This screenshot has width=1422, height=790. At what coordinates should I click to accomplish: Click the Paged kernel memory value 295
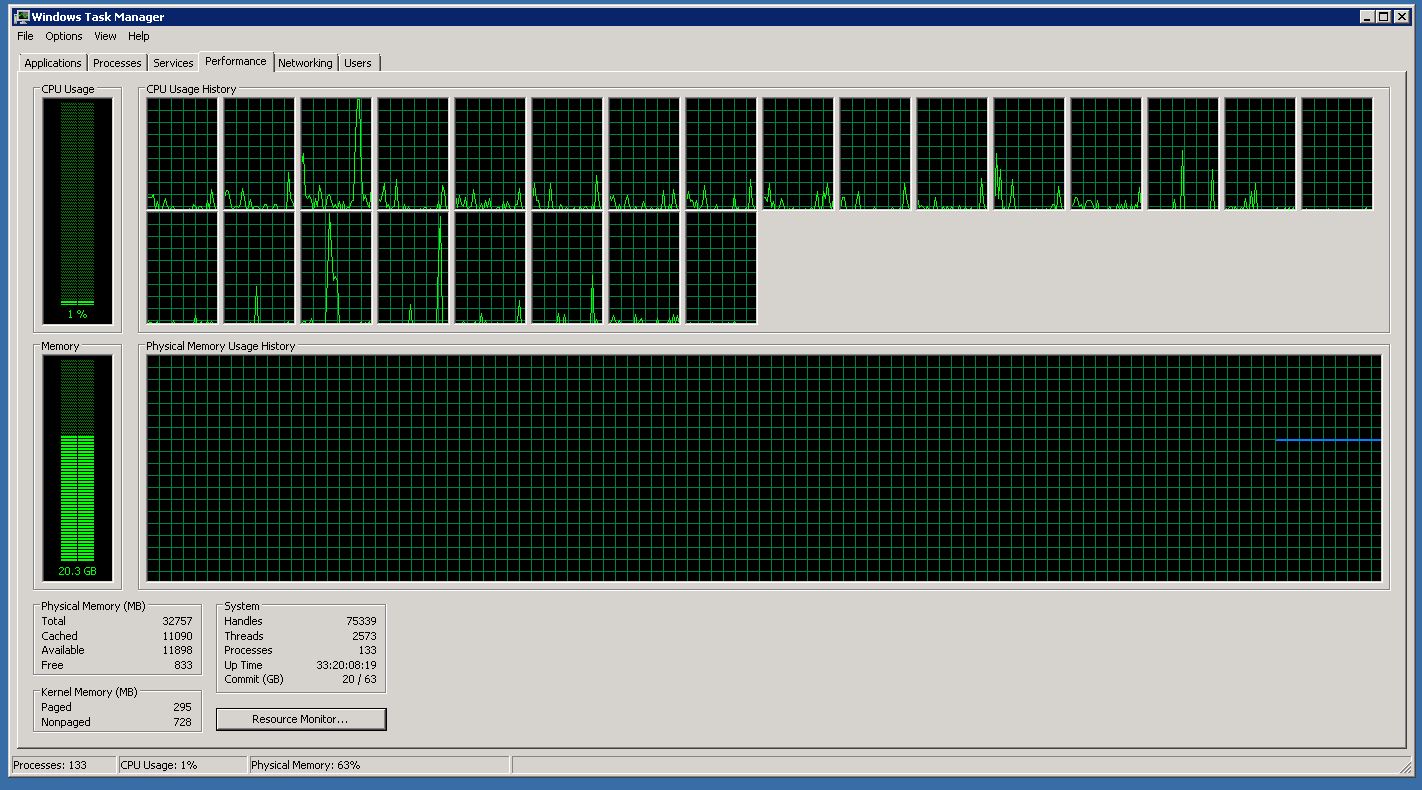[182, 707]
